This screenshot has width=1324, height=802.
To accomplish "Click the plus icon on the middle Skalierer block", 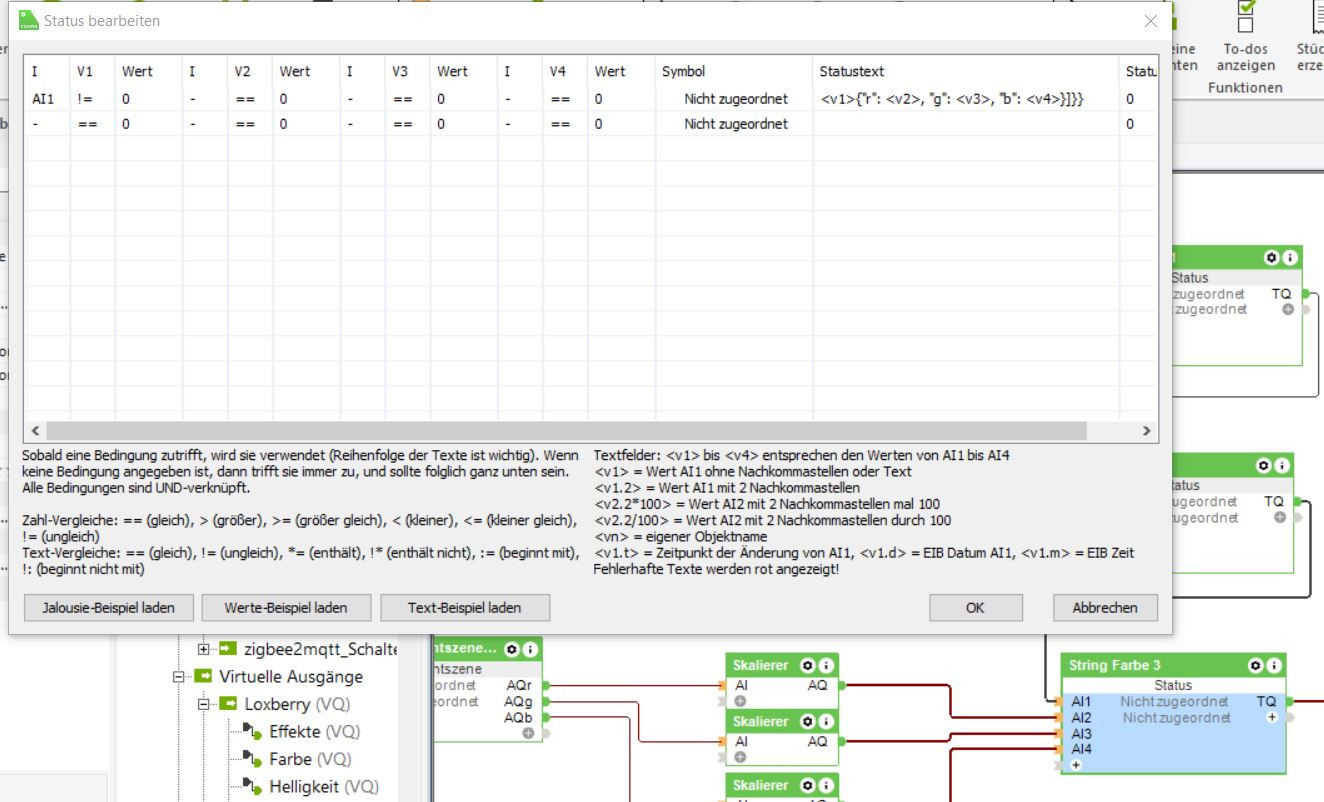I will click(741, 757).
